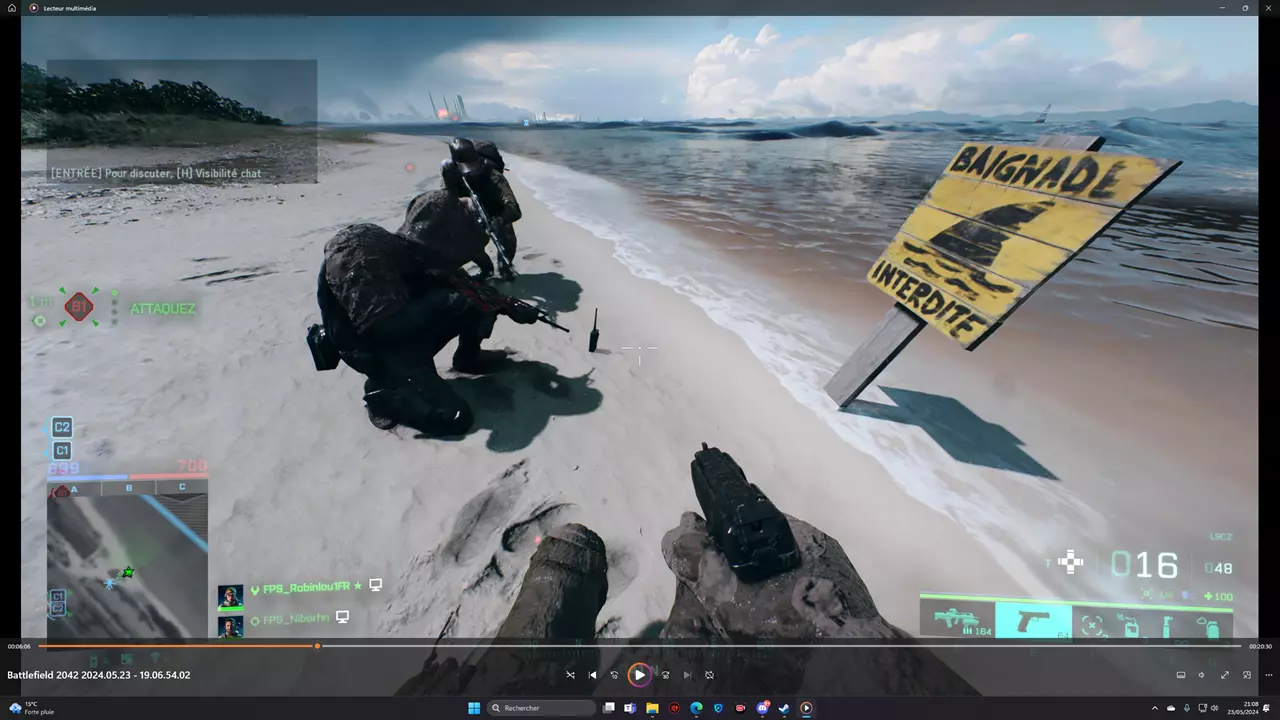This screenshot has height=720, width=1280.
Task: Click the total duration 00:20:30
Action: click(x=1260, y=646)
